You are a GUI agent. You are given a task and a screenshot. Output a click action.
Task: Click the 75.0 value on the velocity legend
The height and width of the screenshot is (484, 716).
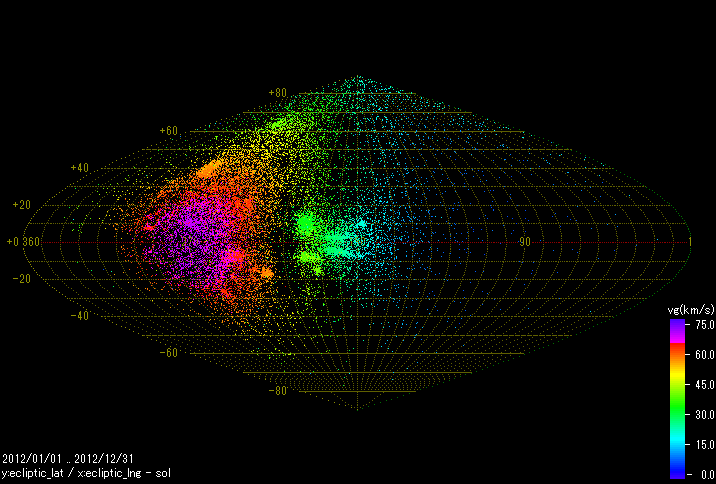(x=705, y=325)
